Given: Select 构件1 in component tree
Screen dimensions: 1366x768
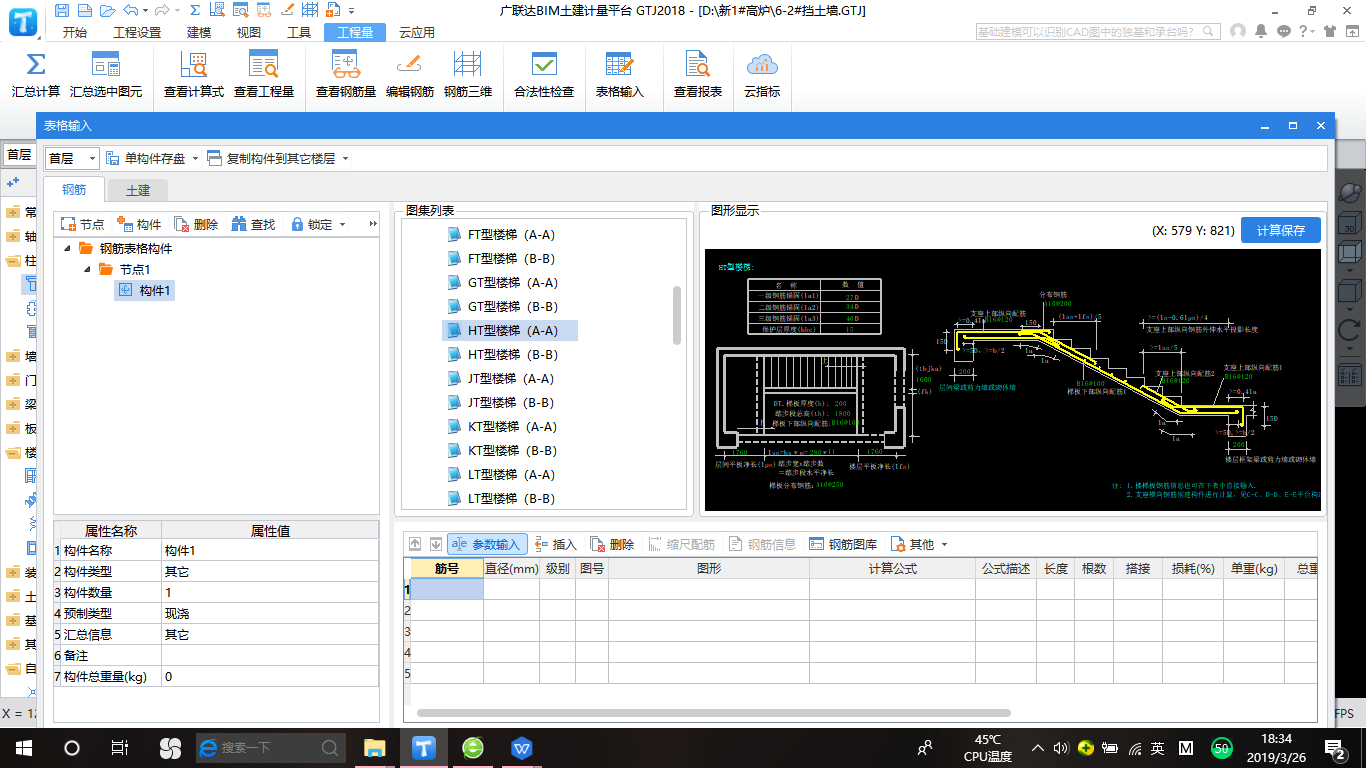Looking at the screenshot, I should [x=144, y=290].
